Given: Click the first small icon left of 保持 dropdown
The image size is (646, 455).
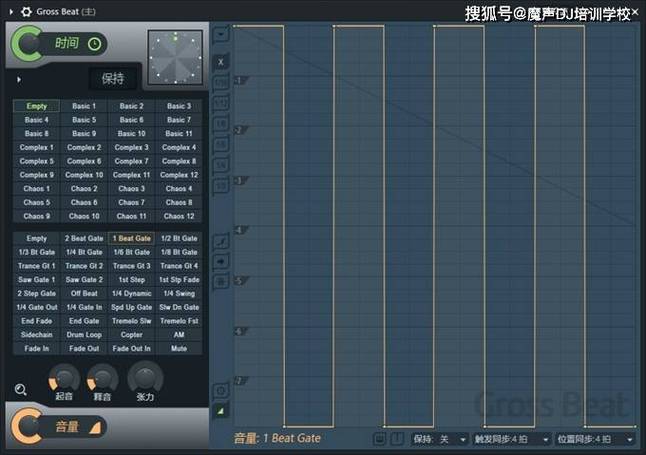Looking at the screenshot, I should point(379,439).
